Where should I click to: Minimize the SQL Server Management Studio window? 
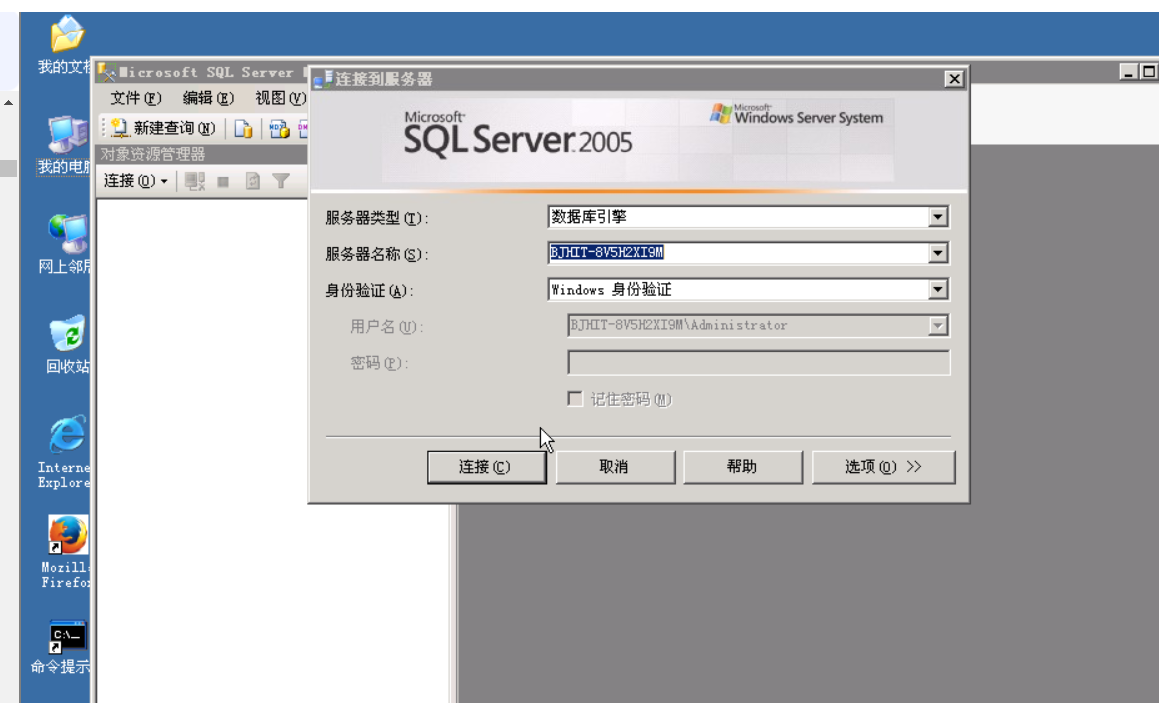pyautogui.click(x=1129, y=72)
